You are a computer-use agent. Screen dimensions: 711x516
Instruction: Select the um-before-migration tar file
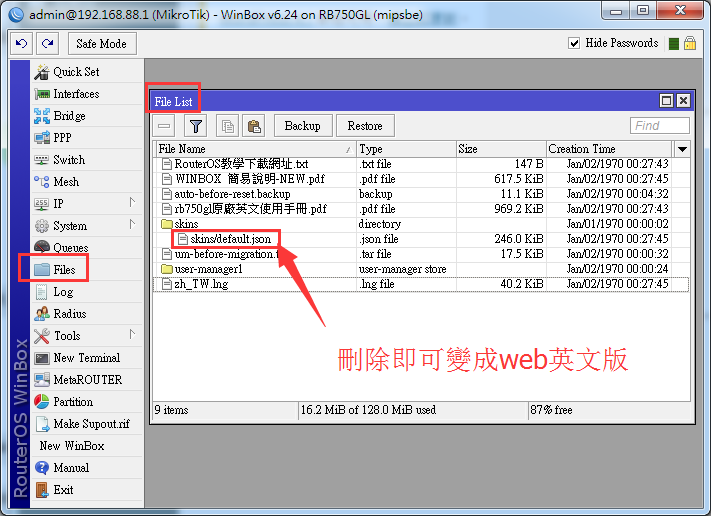(x=421, y=254)
